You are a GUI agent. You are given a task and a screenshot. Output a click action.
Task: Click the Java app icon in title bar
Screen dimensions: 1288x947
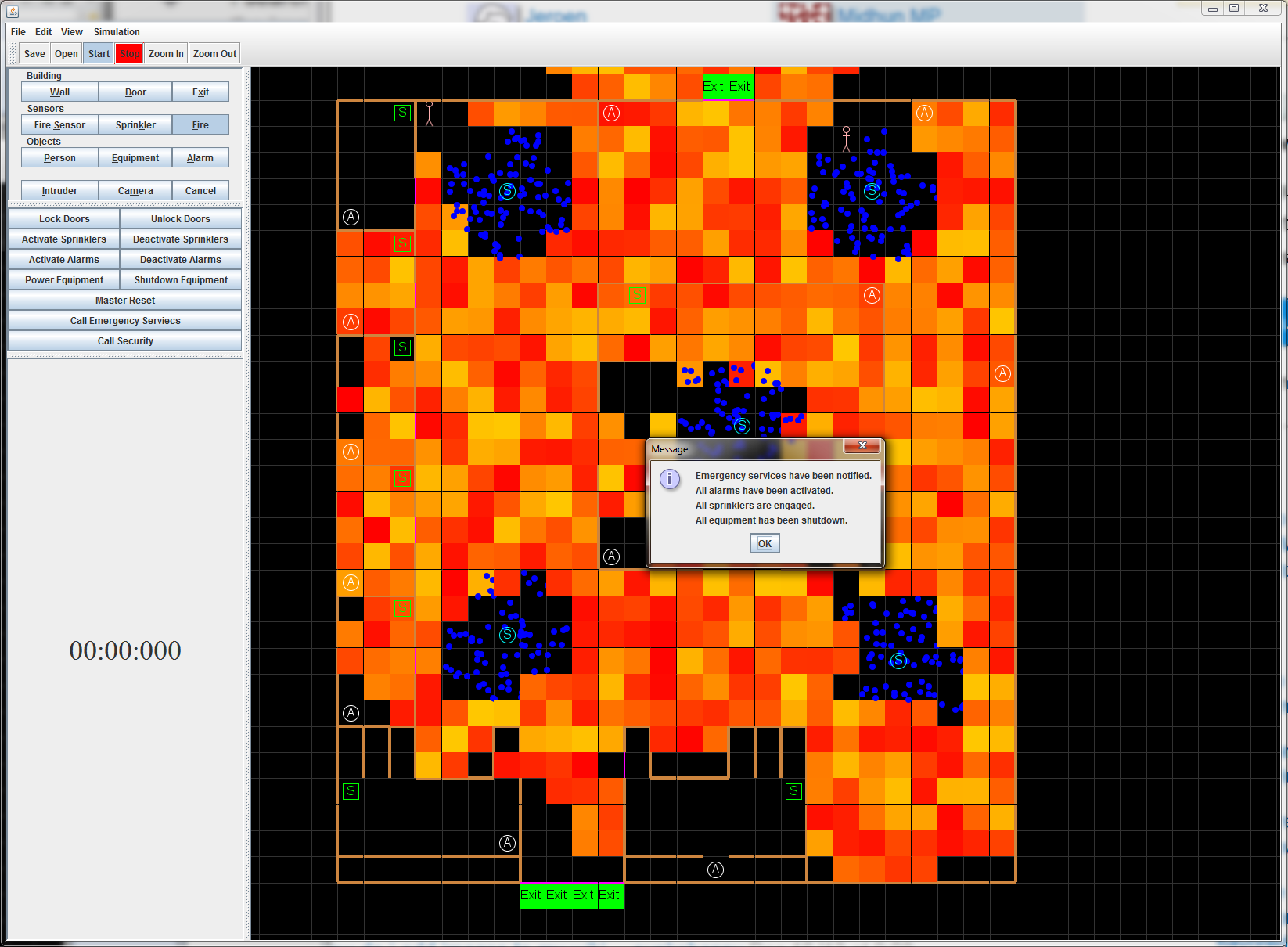coord(13,11)
